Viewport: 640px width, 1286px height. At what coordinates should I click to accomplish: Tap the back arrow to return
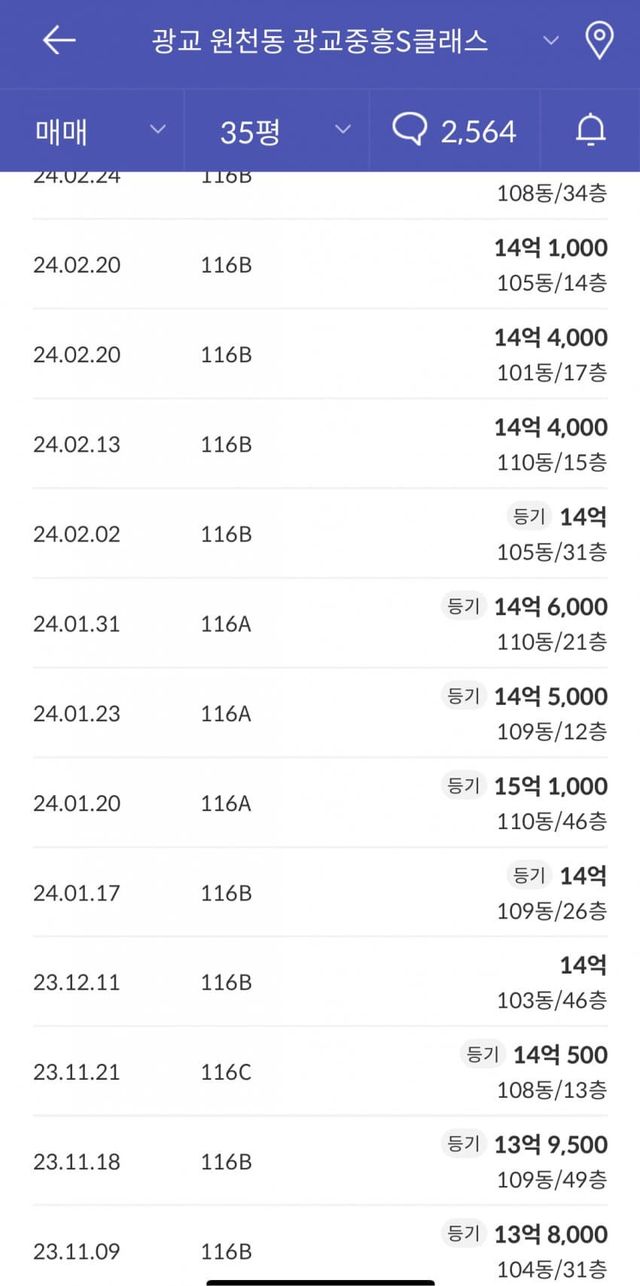coord(57,40)
